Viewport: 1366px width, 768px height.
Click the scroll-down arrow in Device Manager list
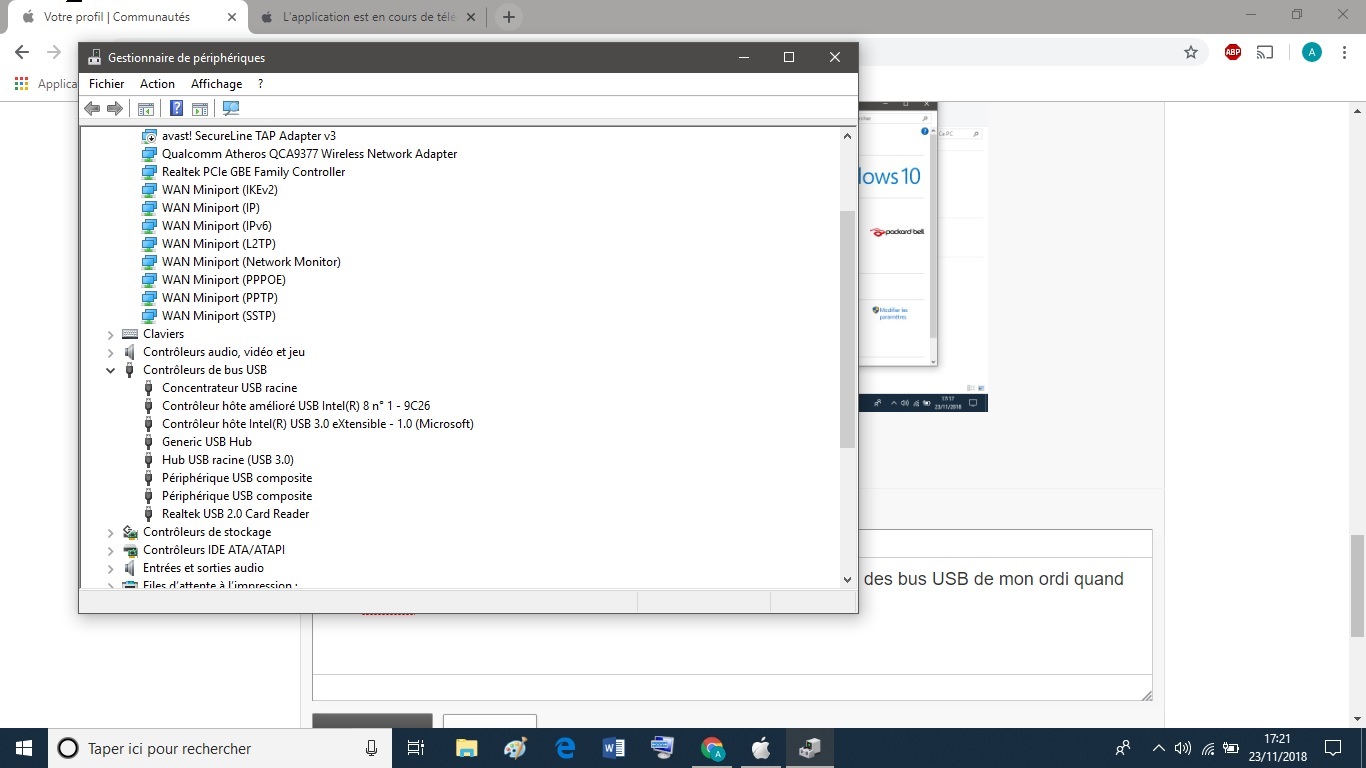coord(848,578)
